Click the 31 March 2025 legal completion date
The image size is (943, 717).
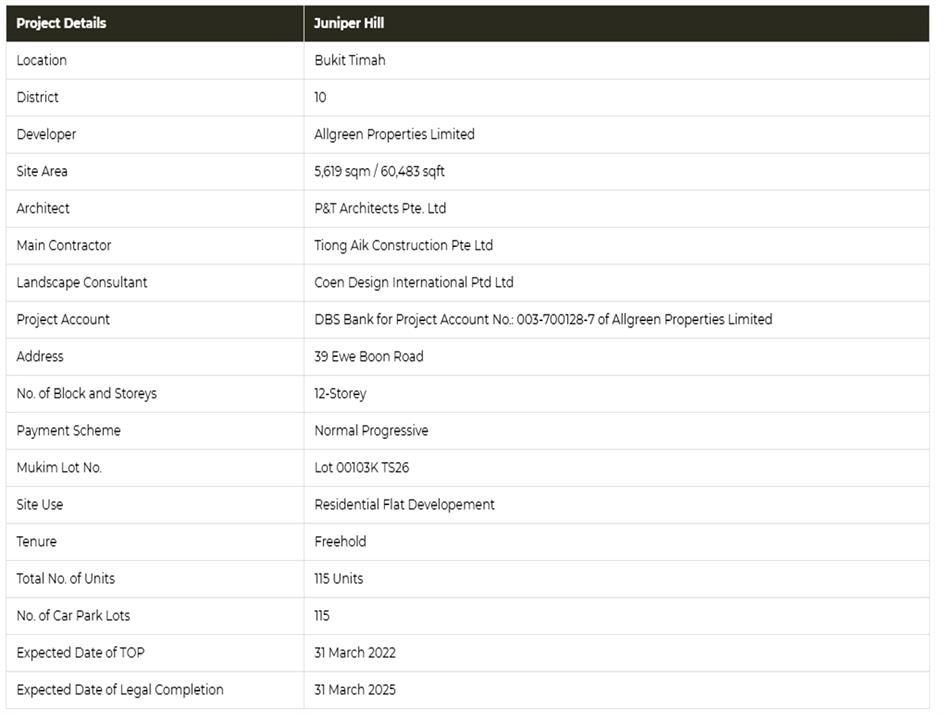[x=355, y=689]
